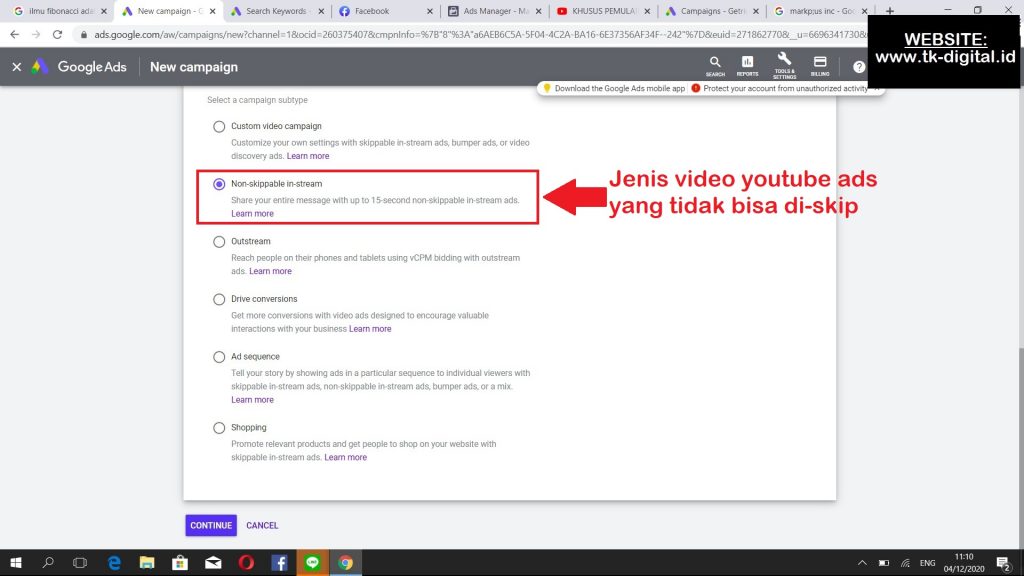Viewport: 1024px width, 576px height.
Task: Click Learn more under Non-skippable in-stream
Action: (252, 214)
